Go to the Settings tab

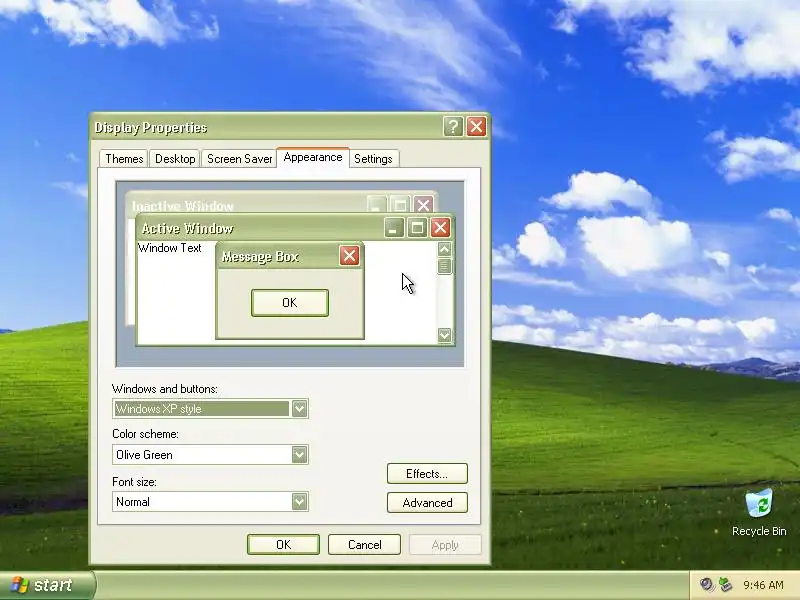pyautogui.click(x=373, y=159)
